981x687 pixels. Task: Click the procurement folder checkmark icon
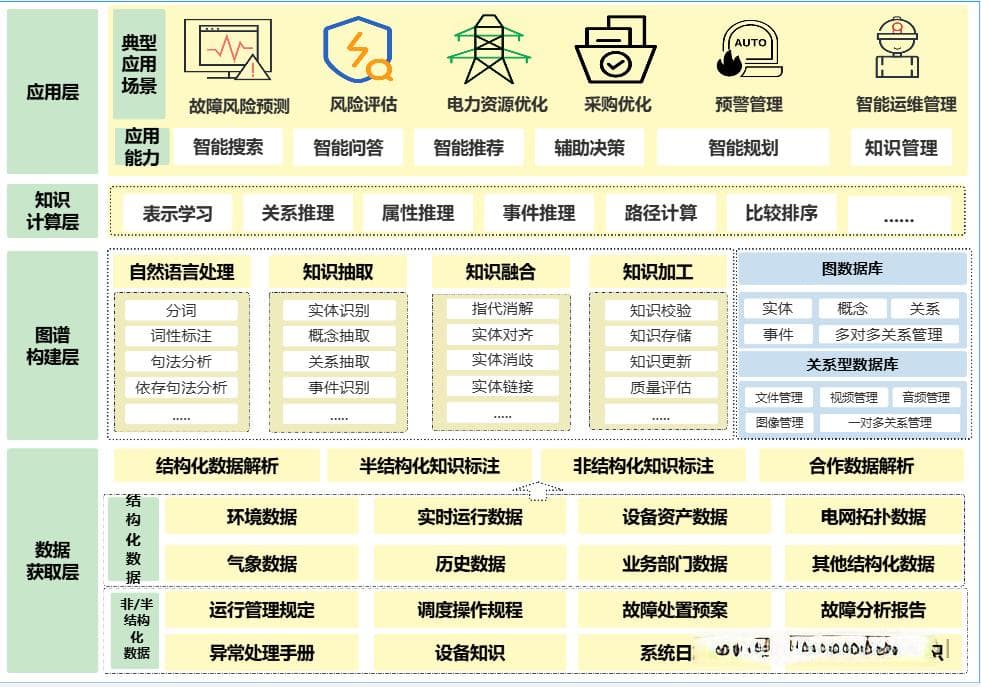click(615, 50)
